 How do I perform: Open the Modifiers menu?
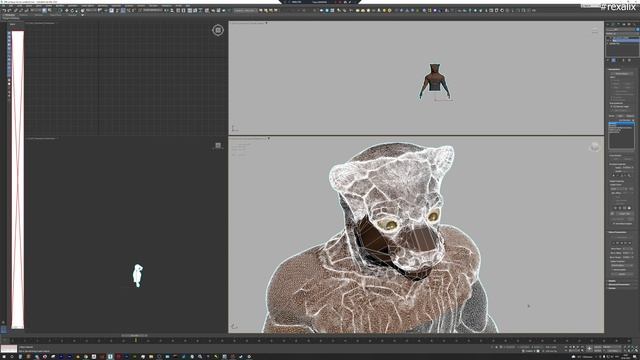click(x=60, y=6)
